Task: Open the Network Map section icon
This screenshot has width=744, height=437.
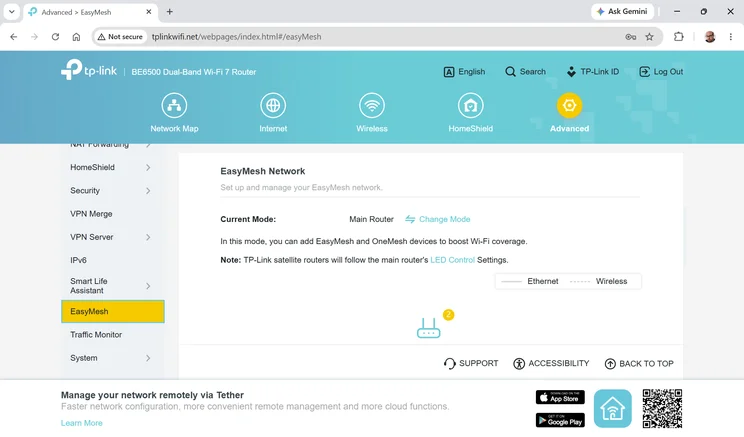Action: [174, 105]
